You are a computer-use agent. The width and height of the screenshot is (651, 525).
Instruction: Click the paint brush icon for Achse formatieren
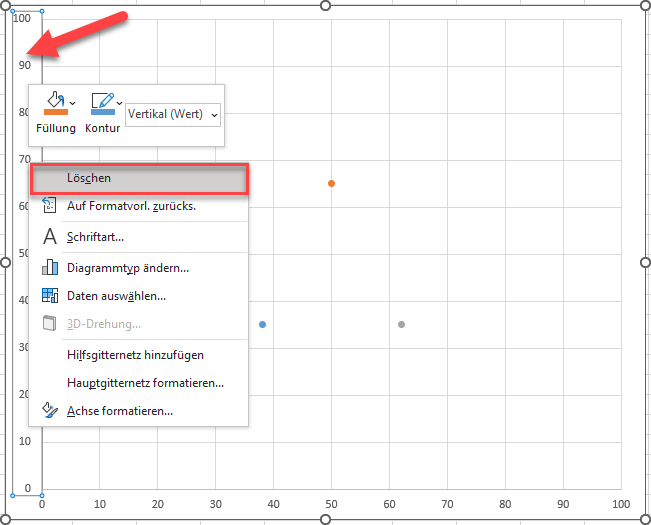50,410
